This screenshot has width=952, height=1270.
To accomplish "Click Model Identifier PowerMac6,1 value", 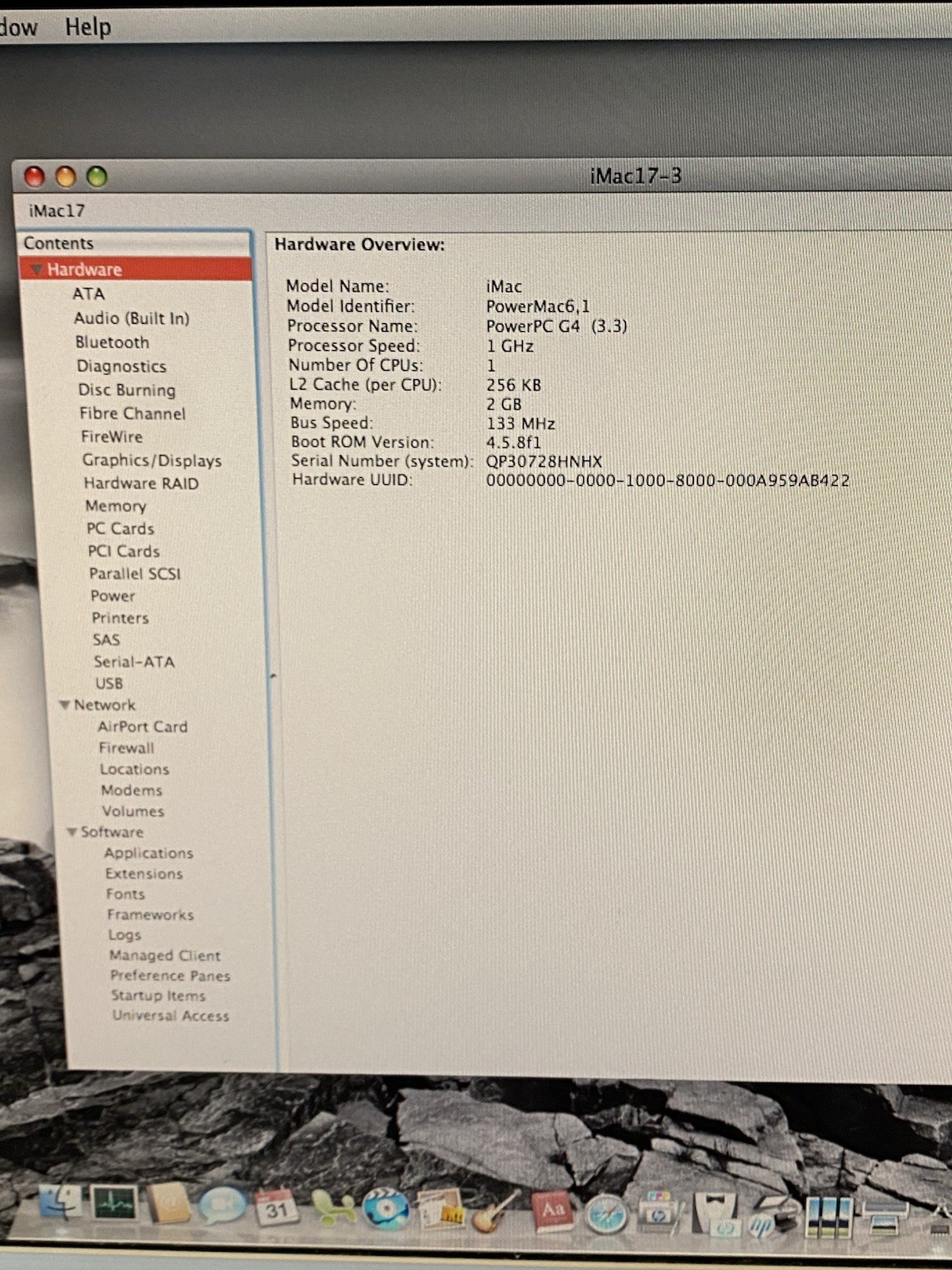I will click(538, 306).
